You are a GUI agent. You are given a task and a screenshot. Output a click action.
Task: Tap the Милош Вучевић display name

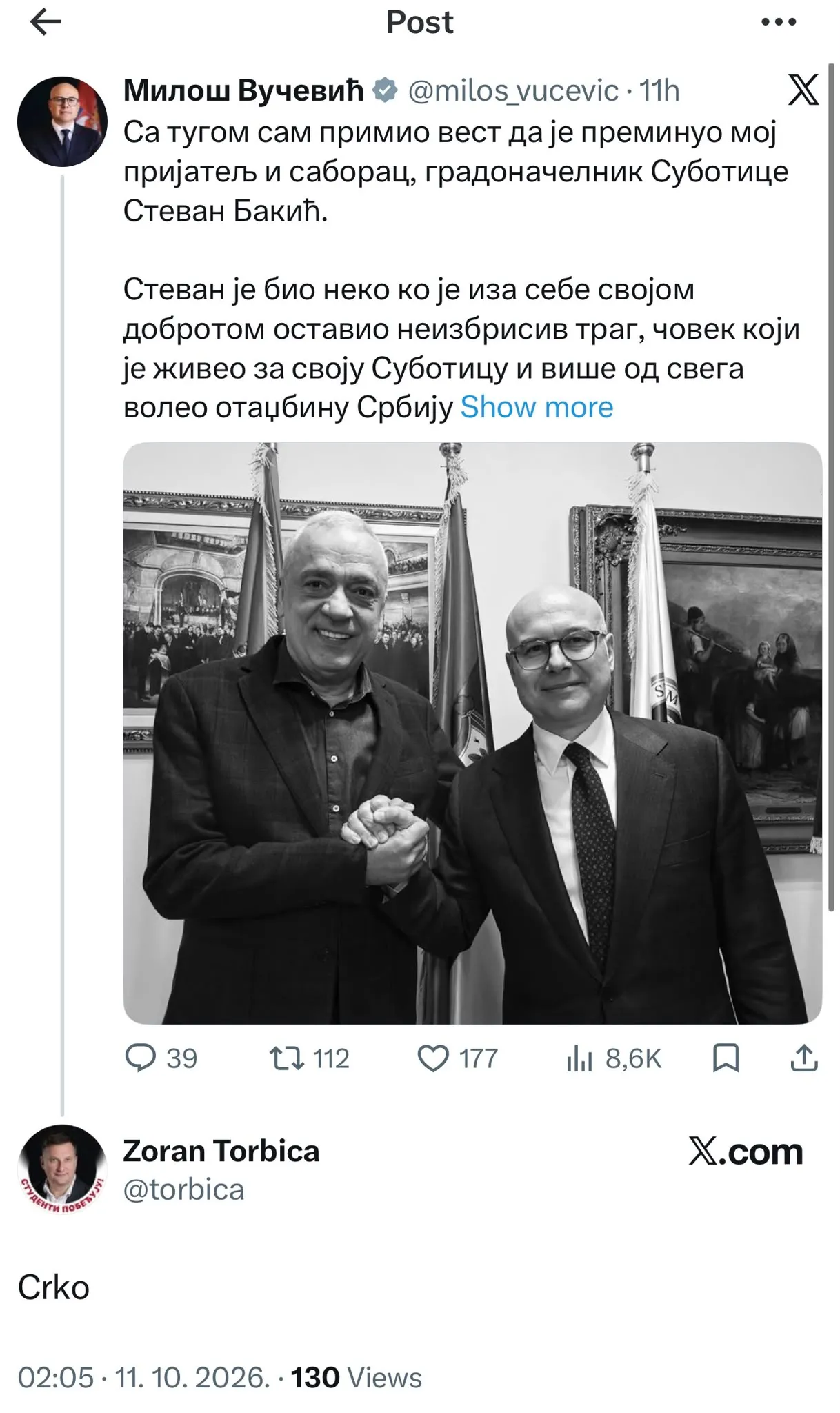[x=243, y=90]
